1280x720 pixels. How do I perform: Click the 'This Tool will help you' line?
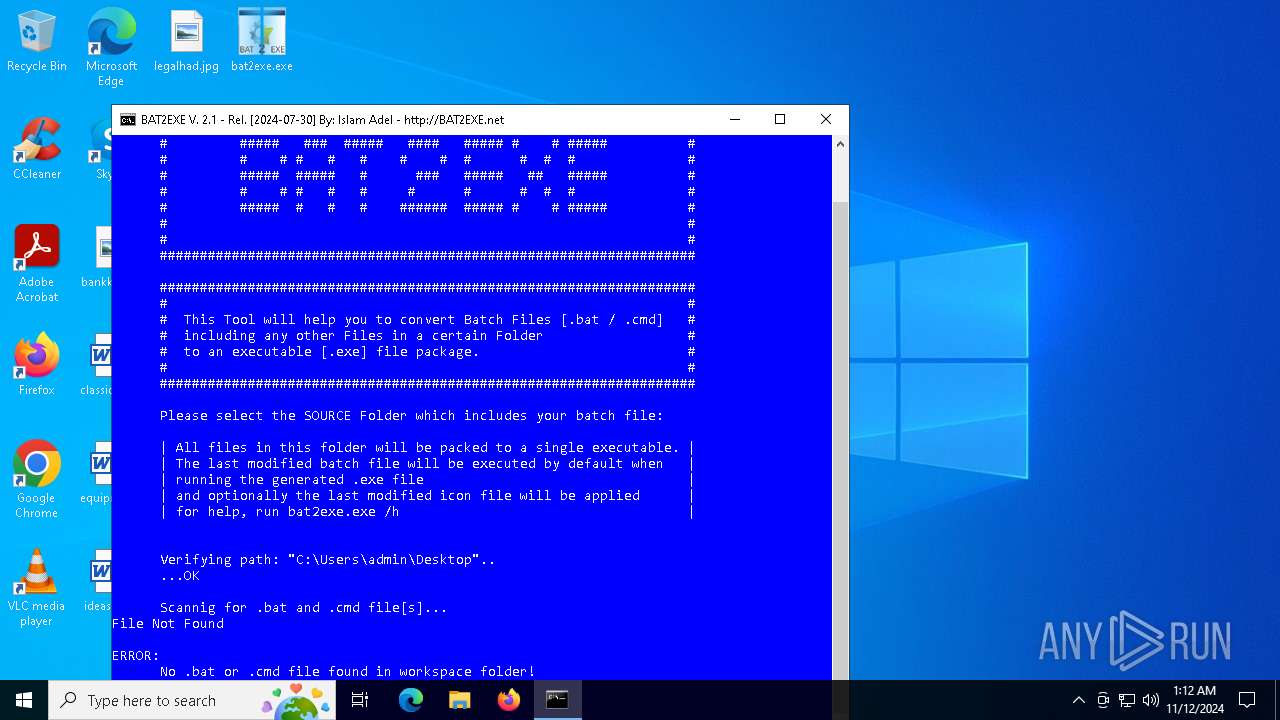(x=423, y=320)
